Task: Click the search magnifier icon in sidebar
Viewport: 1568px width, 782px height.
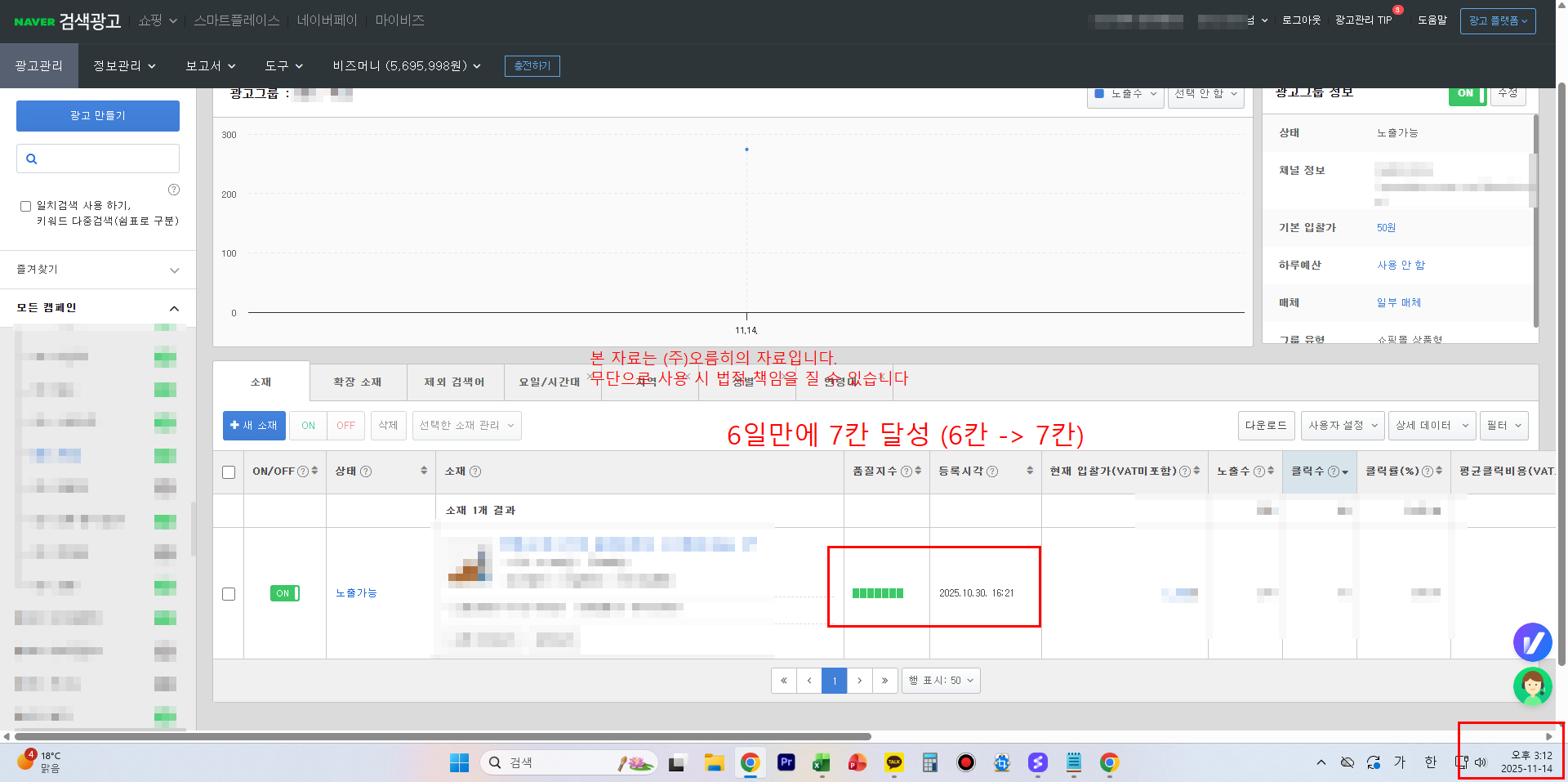Action: pos(32,159)
